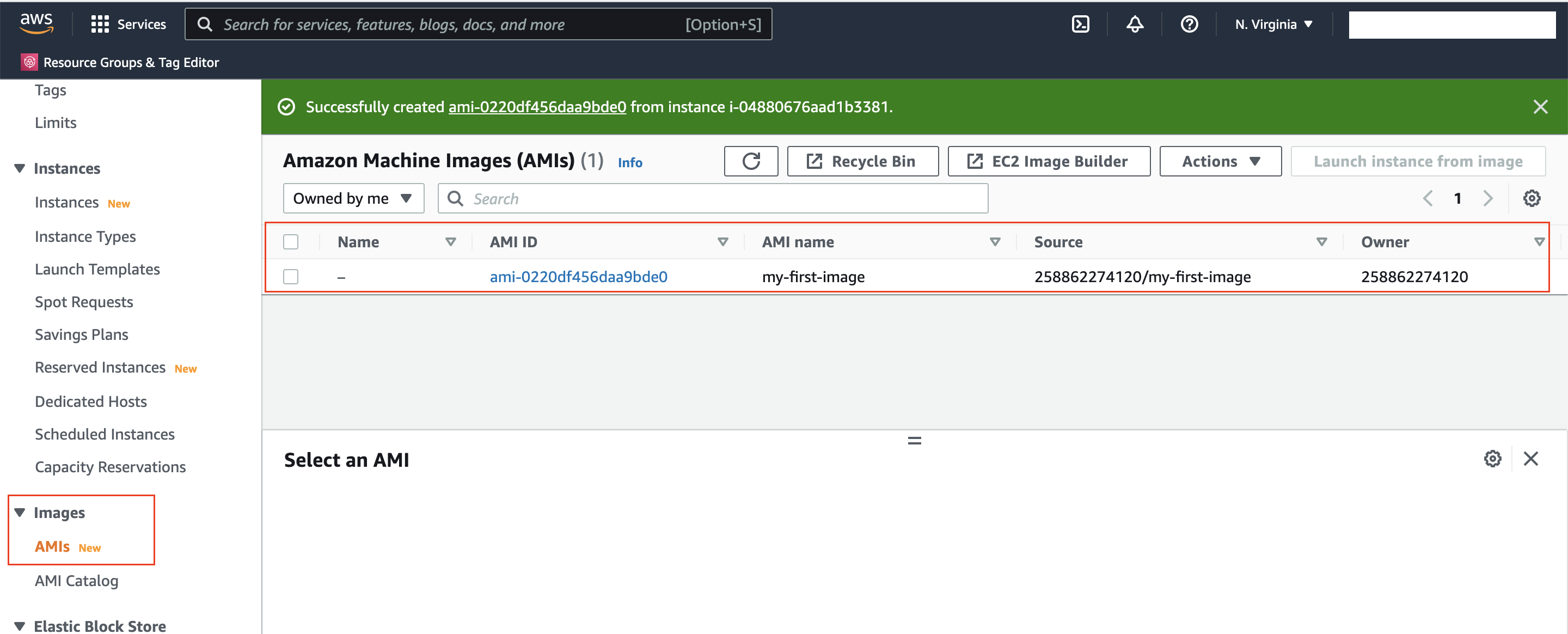The width and height of the screenshot is (1568, 634).
Task: Select the my-first-image AMI checkbox
Action: pyautogui.click(x=291, y=277)
